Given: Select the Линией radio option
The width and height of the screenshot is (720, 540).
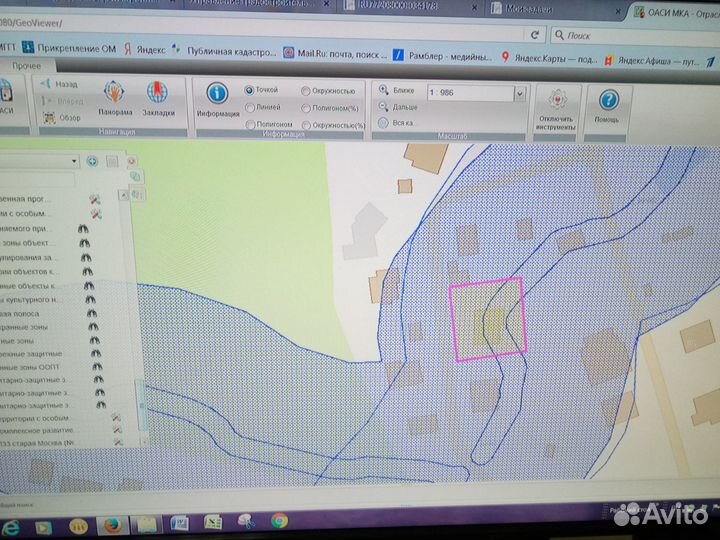Looking at the screenshot, I should click(250, 107).
